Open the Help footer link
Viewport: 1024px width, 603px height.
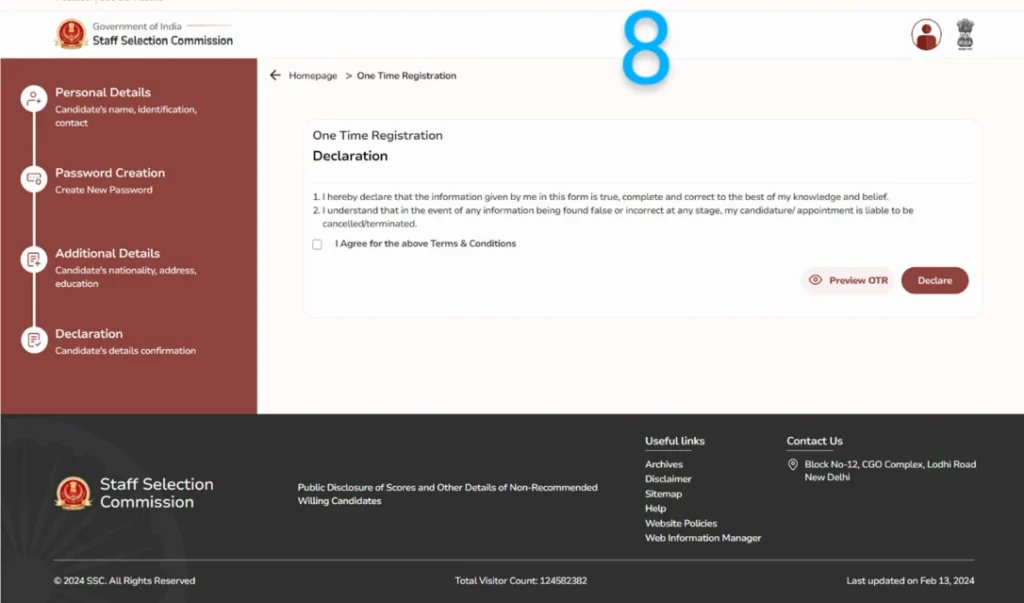click(655, 508)
